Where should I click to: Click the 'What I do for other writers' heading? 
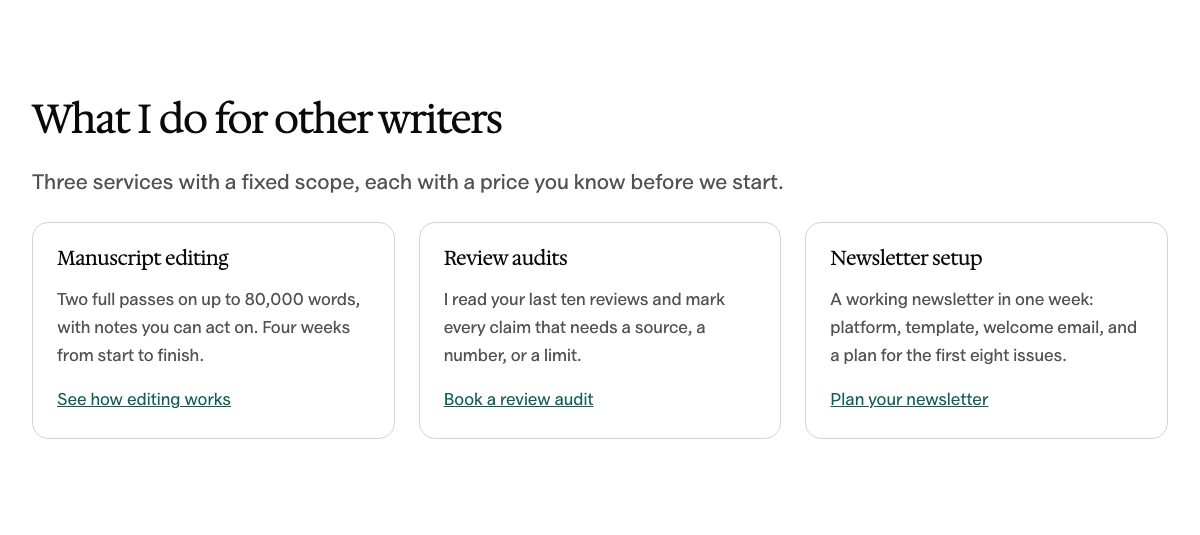tap(267, 119)
